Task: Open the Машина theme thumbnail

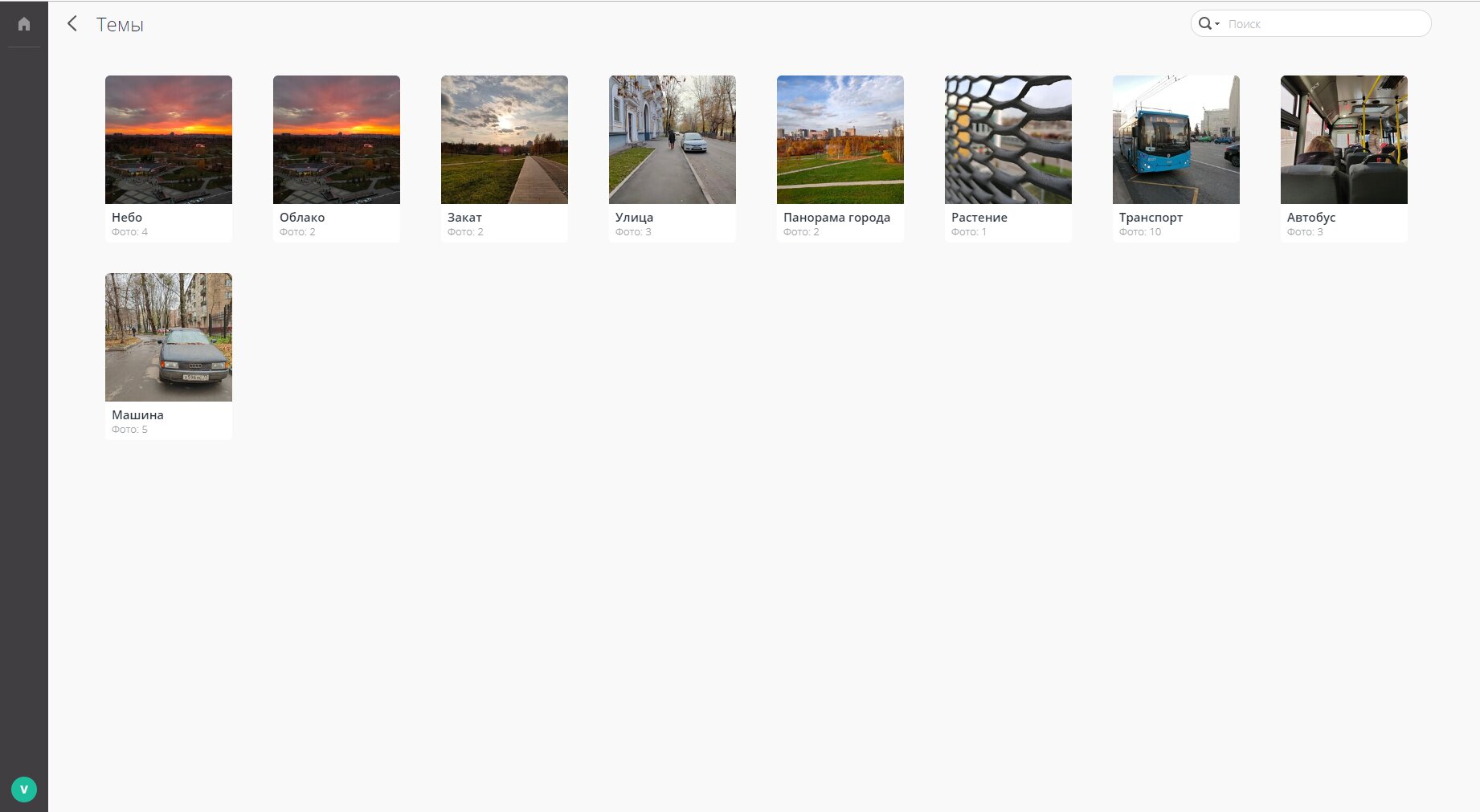Action: 169,337
